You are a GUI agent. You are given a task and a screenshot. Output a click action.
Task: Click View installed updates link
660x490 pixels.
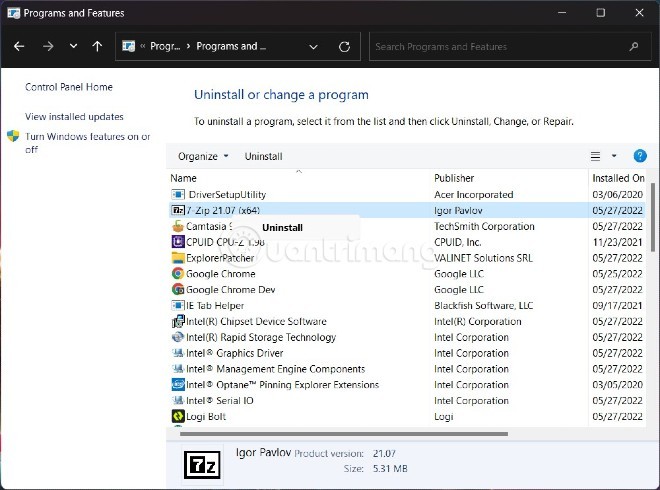coord(74,117)
